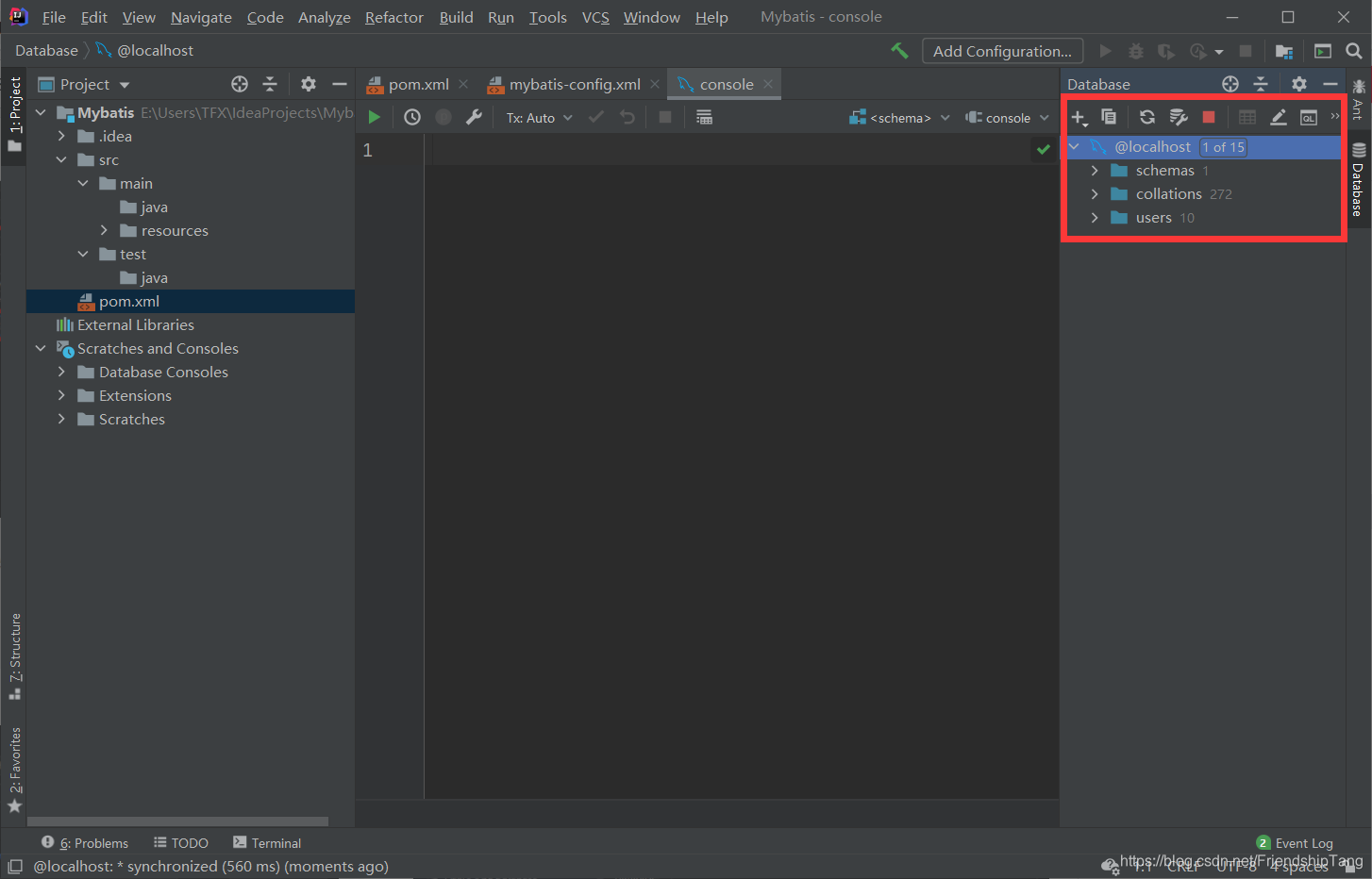Open data source properties icon
1372x879 pixels.
click(x=1178, y=117)
